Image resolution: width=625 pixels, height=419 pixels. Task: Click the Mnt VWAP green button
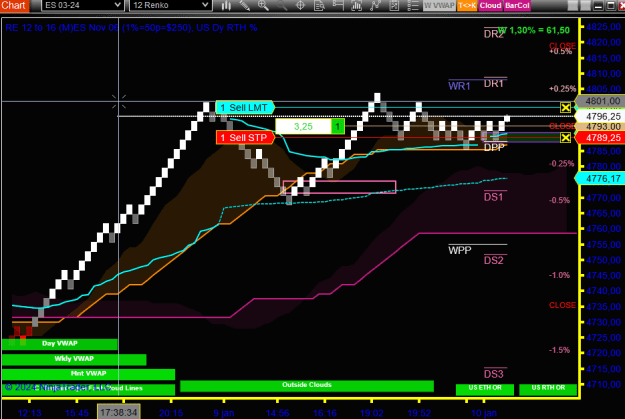(88, 374)
